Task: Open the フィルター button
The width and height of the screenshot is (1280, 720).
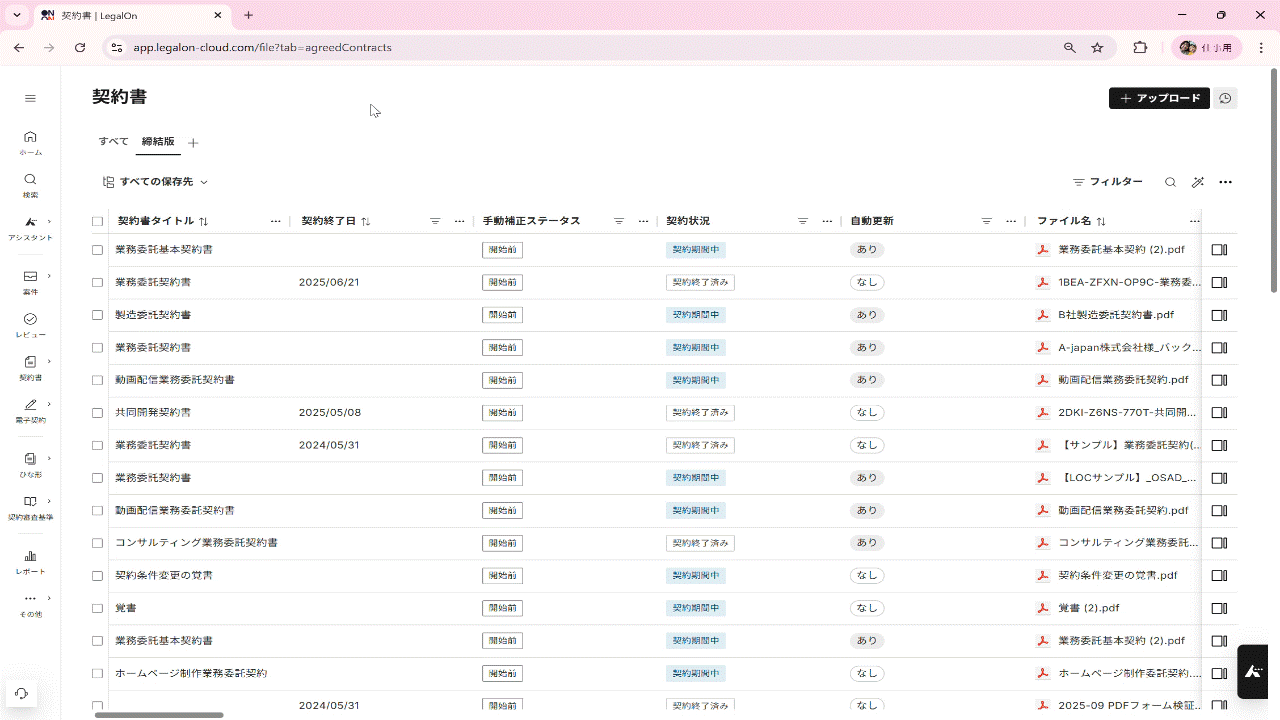Action: coord(1107,182)
